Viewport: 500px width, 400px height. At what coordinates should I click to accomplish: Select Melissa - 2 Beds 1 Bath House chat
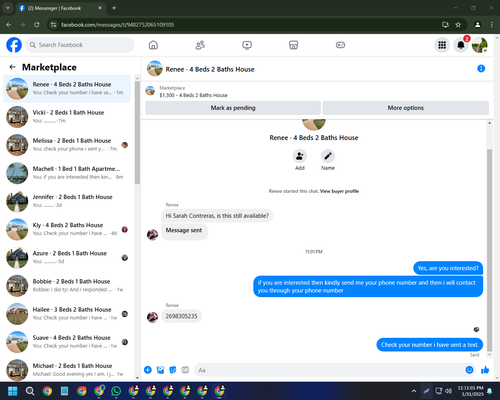pos(67,145)
